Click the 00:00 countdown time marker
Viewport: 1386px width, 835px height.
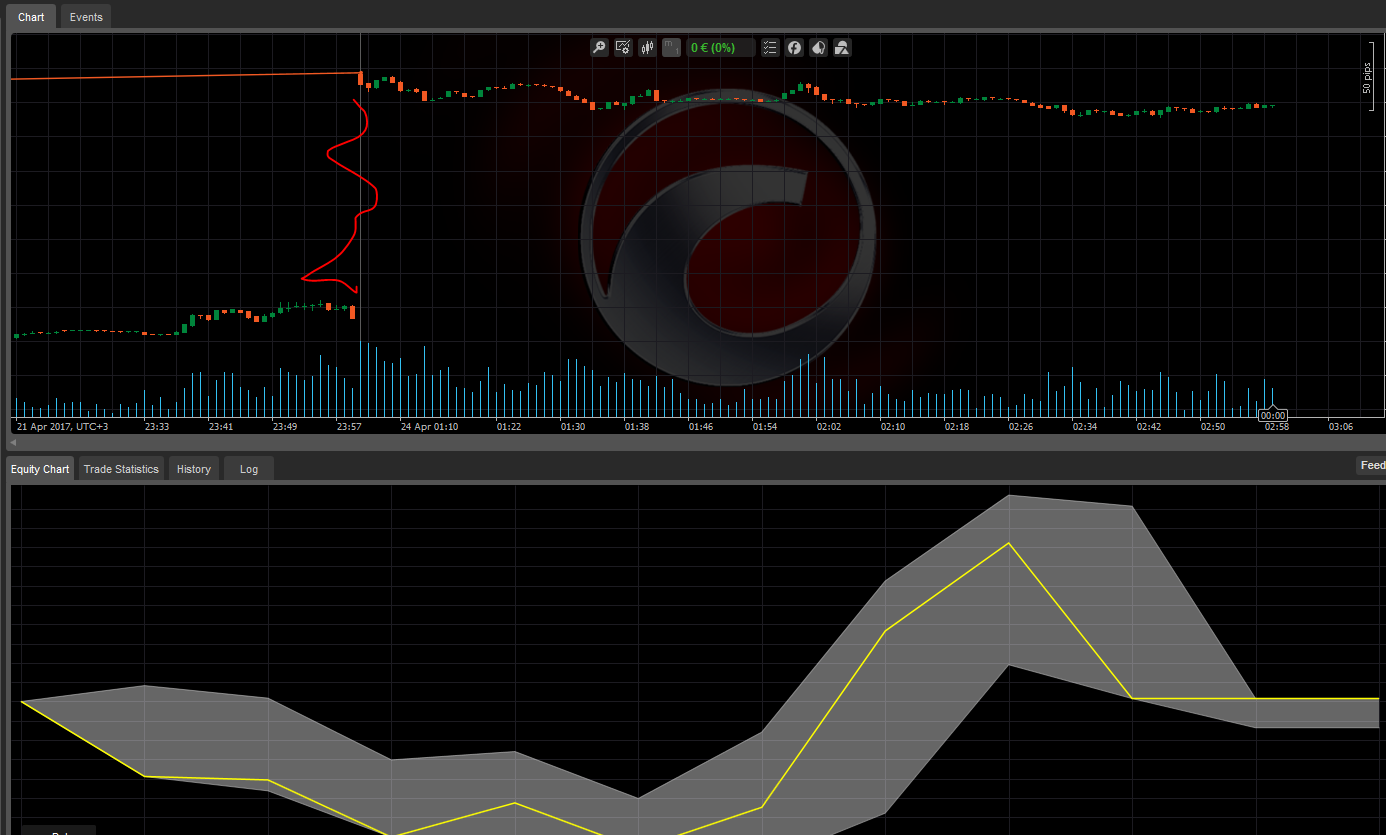click(x=1273, y=415)
